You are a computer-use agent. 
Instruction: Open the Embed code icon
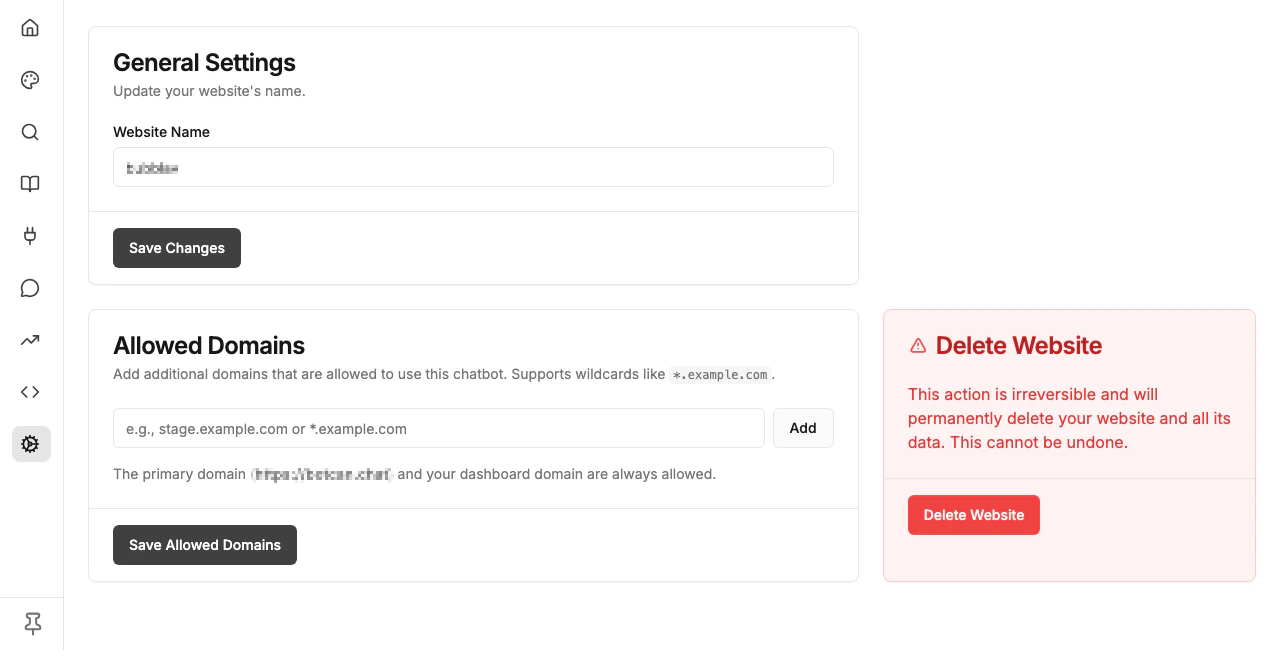tap(29, 392)
